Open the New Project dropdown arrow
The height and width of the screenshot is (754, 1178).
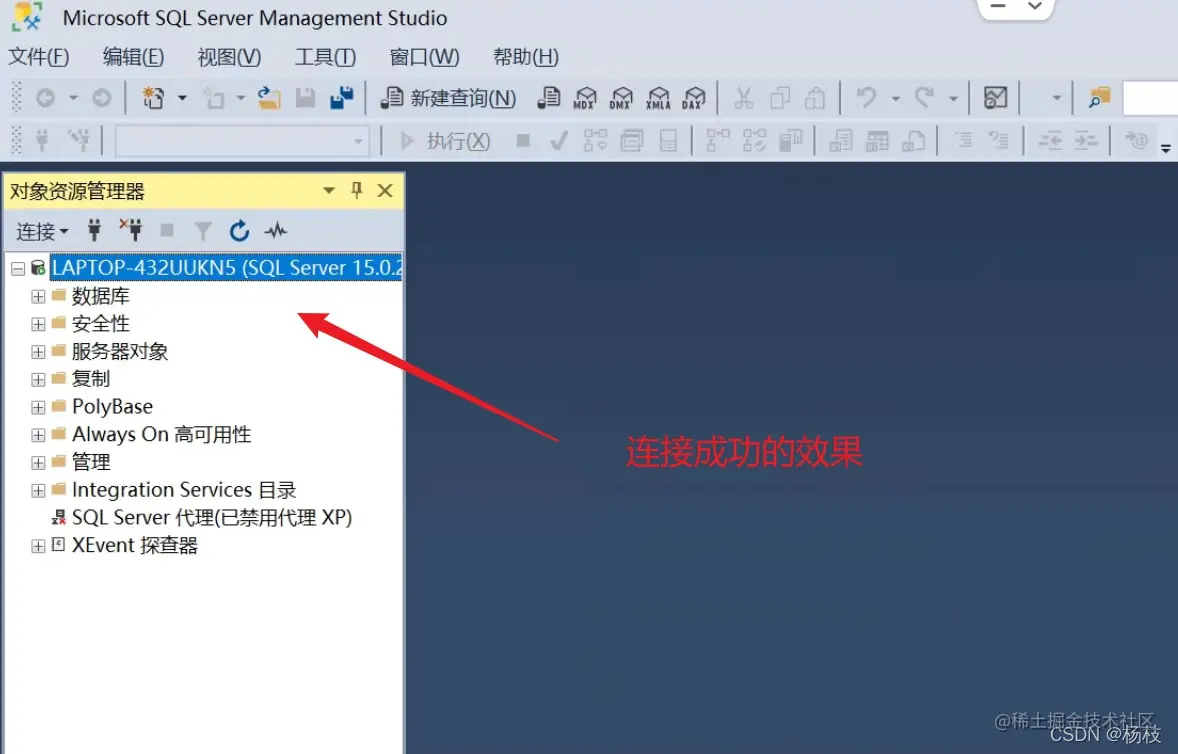[182, 98]
